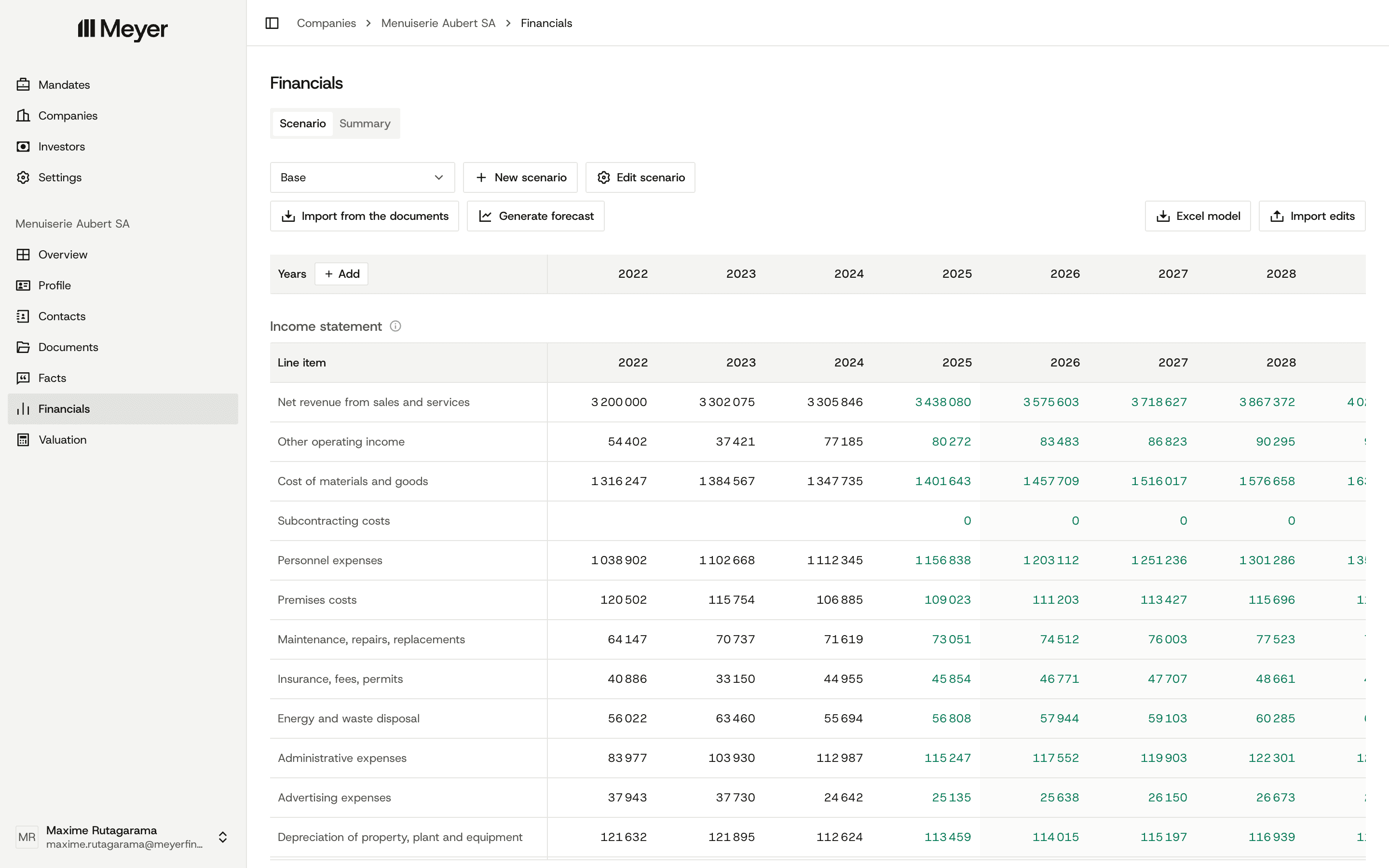The image size is (1389, 868).
Task: Click Maintenance repairs 2024 value 71 619
Action: pos(843,639)
